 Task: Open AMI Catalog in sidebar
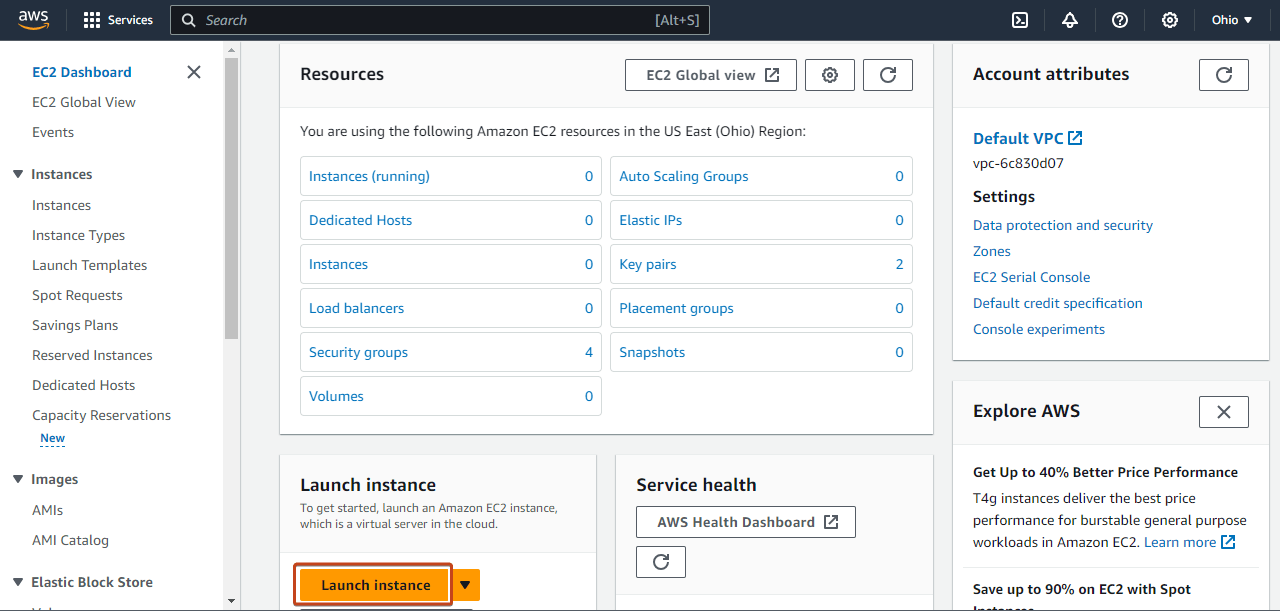click(x=70, y=540)
